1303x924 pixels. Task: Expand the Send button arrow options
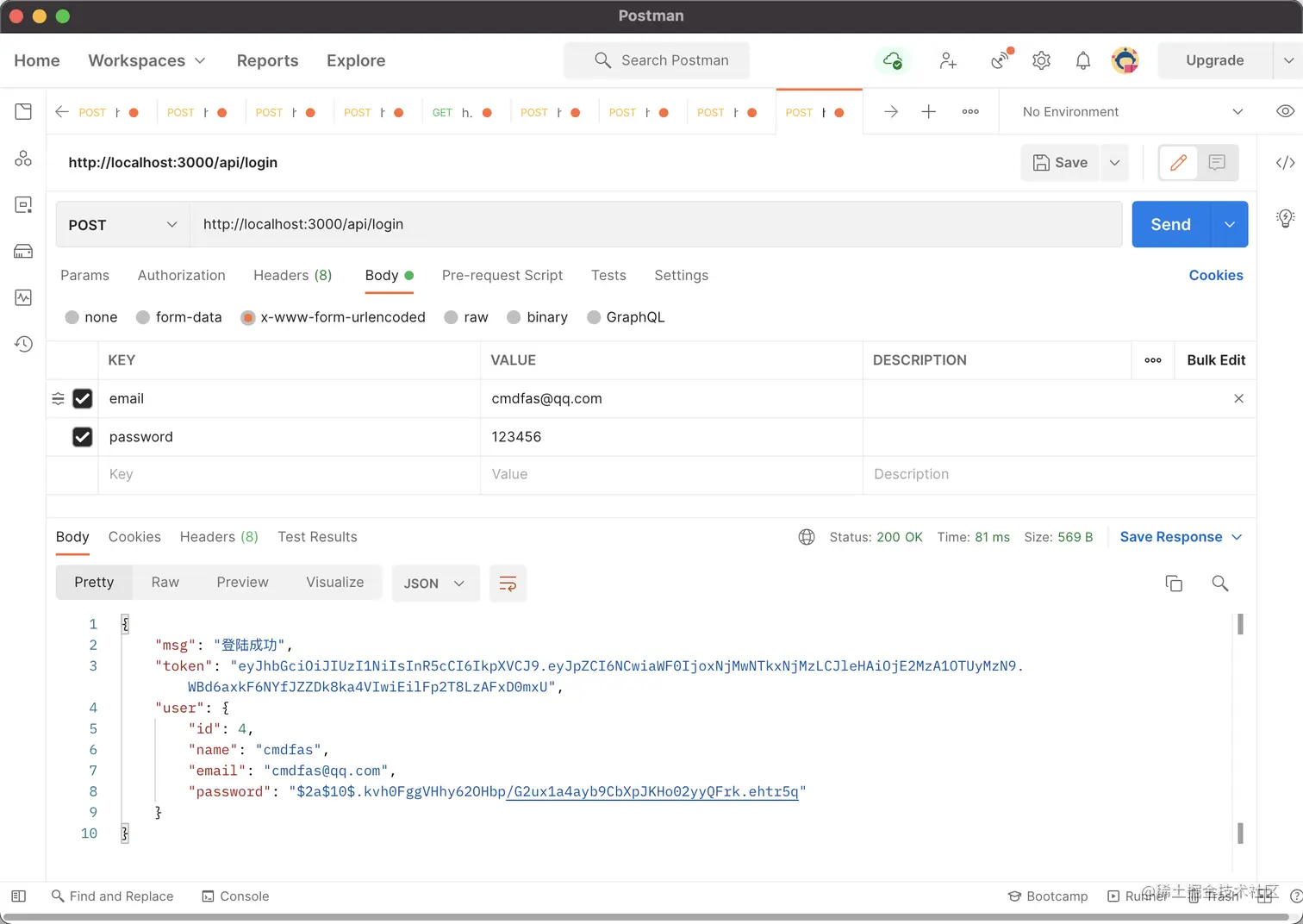(1230, 224)
